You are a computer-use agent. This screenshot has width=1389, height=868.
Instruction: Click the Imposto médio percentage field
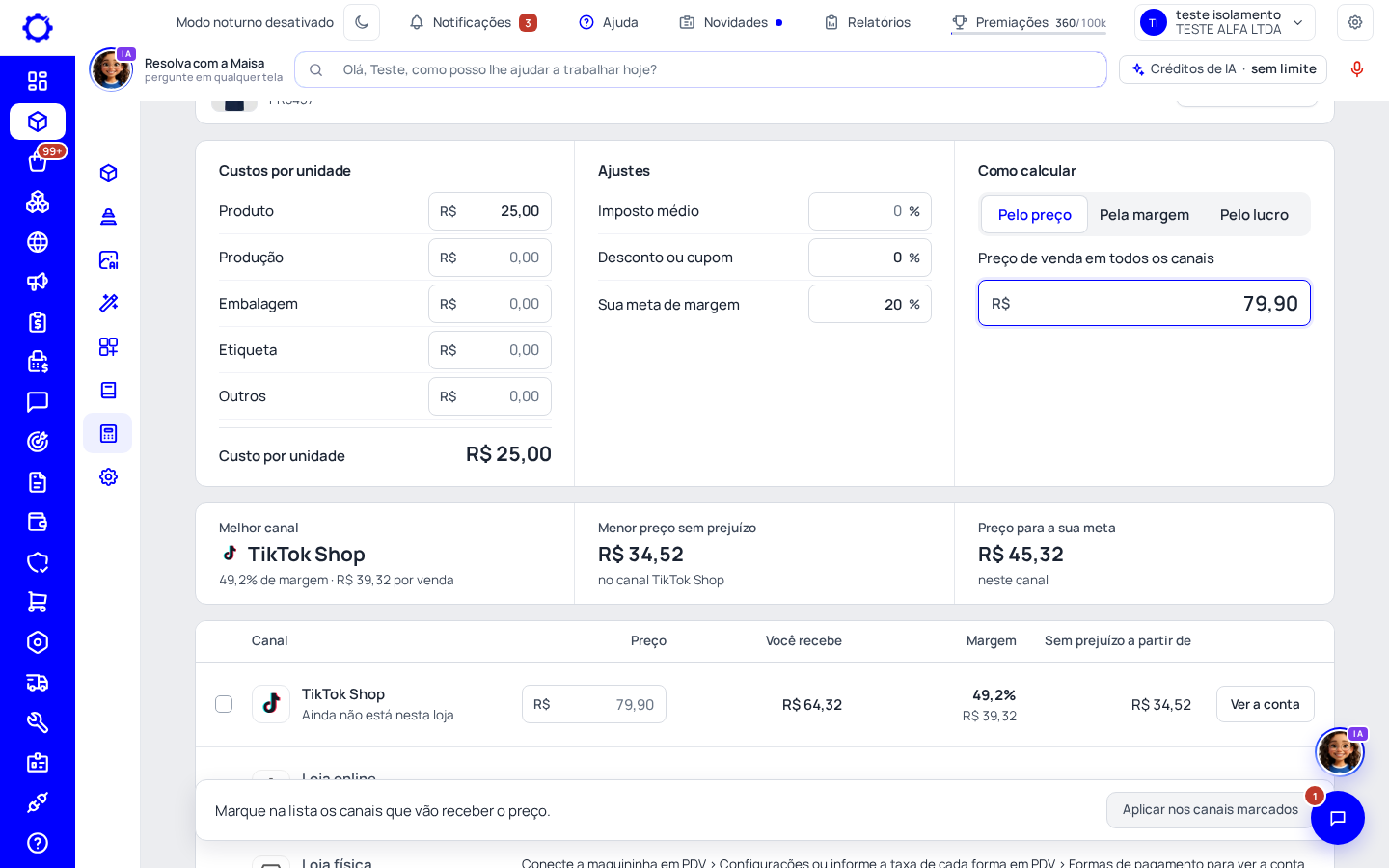click(870, 211)
